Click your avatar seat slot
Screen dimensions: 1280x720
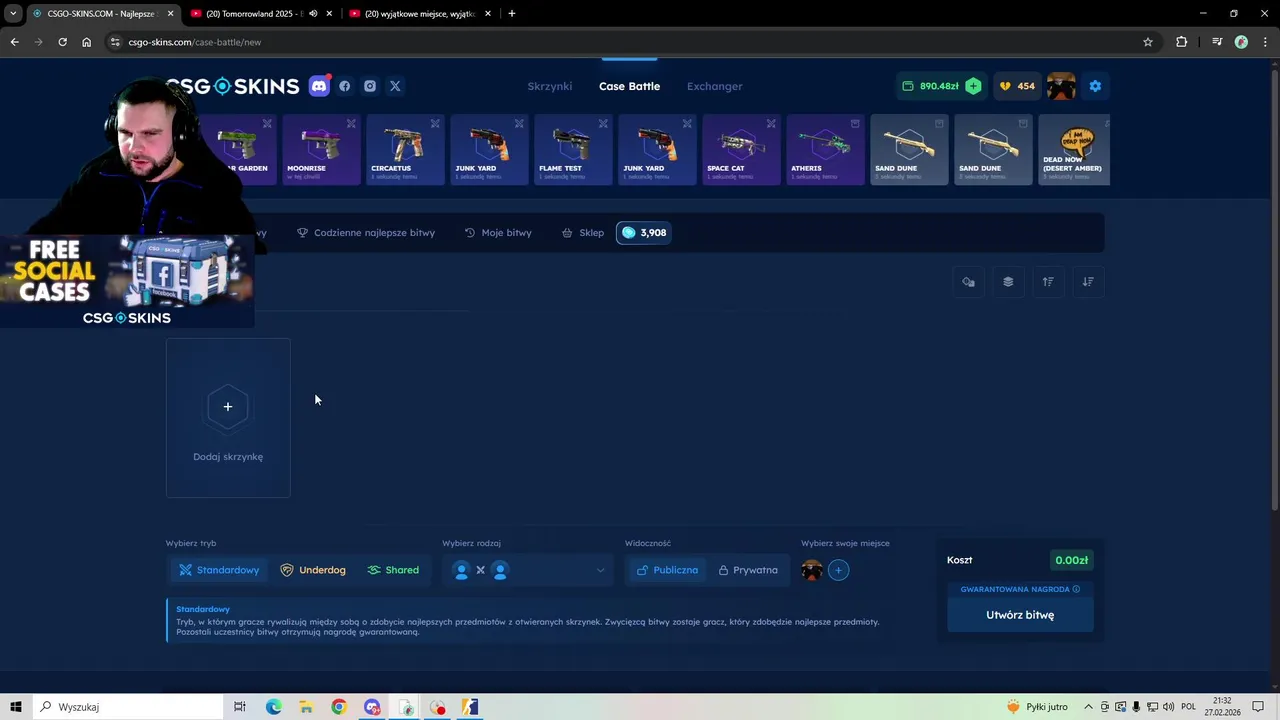[812, 570]
